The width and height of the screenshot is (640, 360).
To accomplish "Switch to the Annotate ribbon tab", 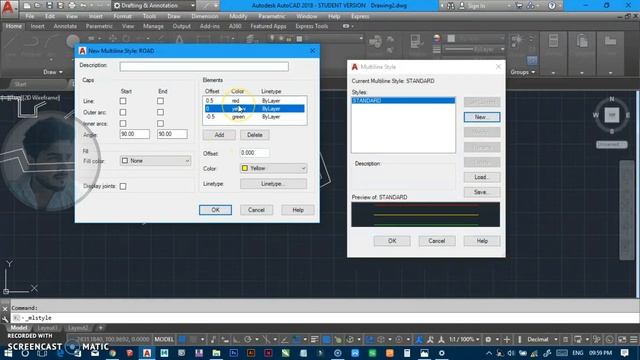I will click(65, 26).
